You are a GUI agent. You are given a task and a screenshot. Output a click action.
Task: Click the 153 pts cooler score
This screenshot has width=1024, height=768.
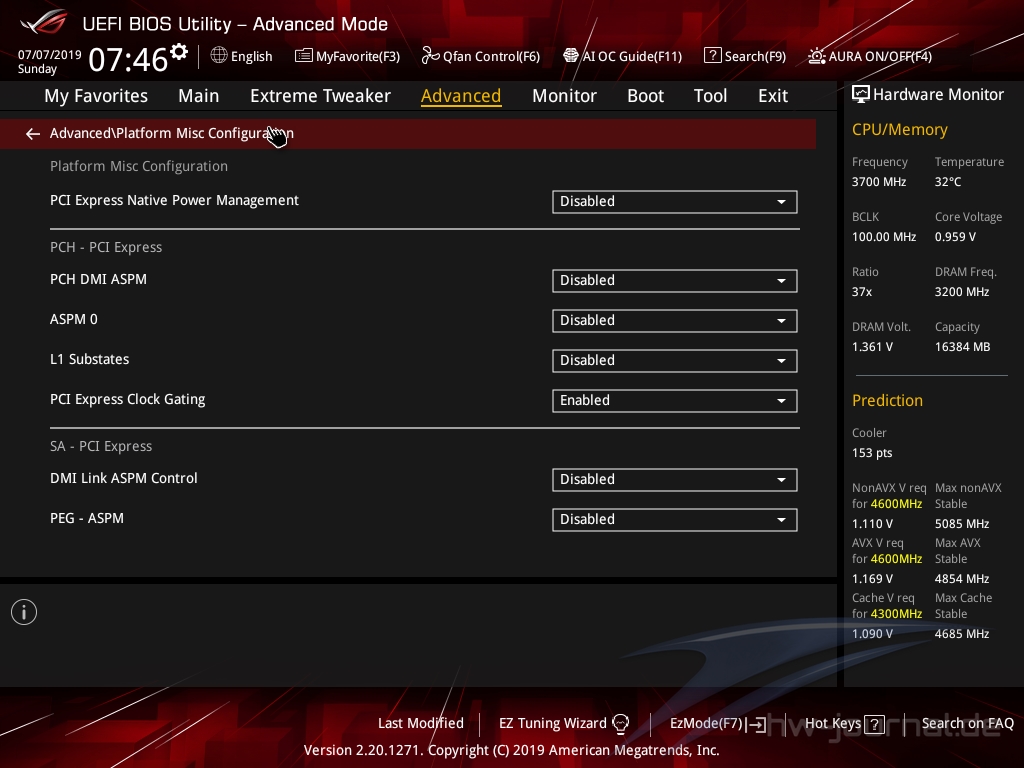[872, 453]
